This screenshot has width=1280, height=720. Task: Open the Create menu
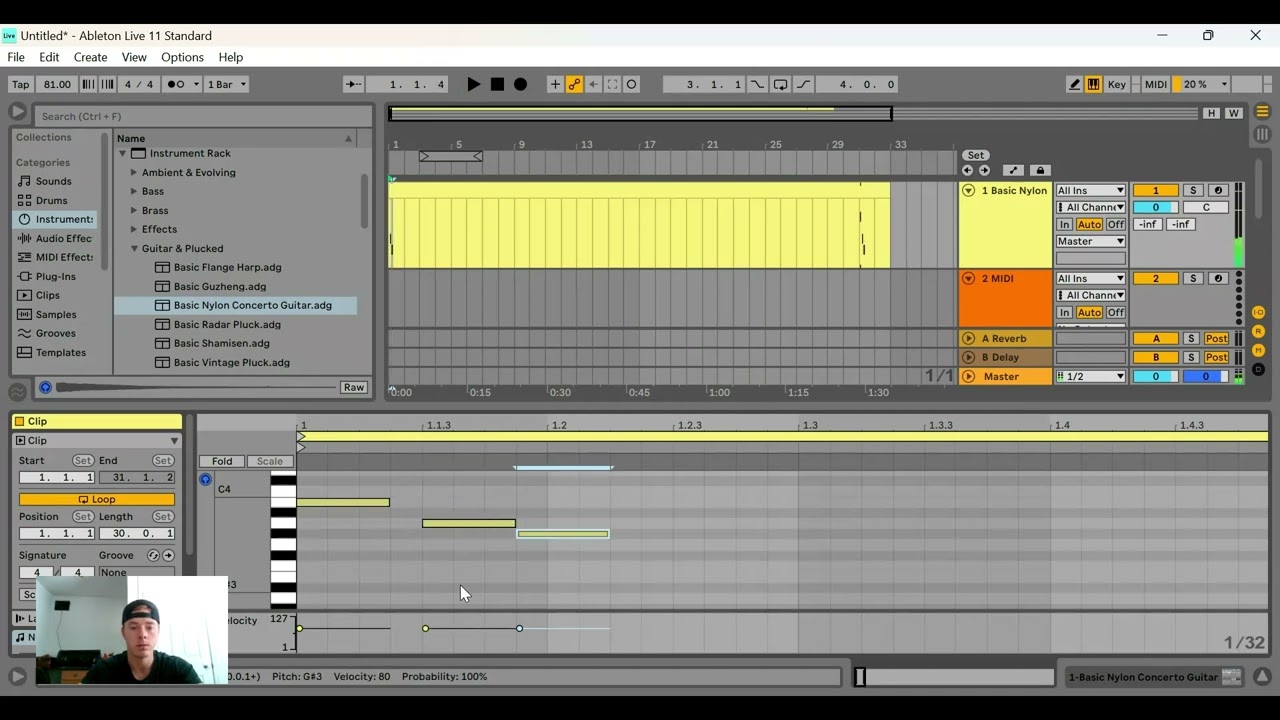click(90, 57)
